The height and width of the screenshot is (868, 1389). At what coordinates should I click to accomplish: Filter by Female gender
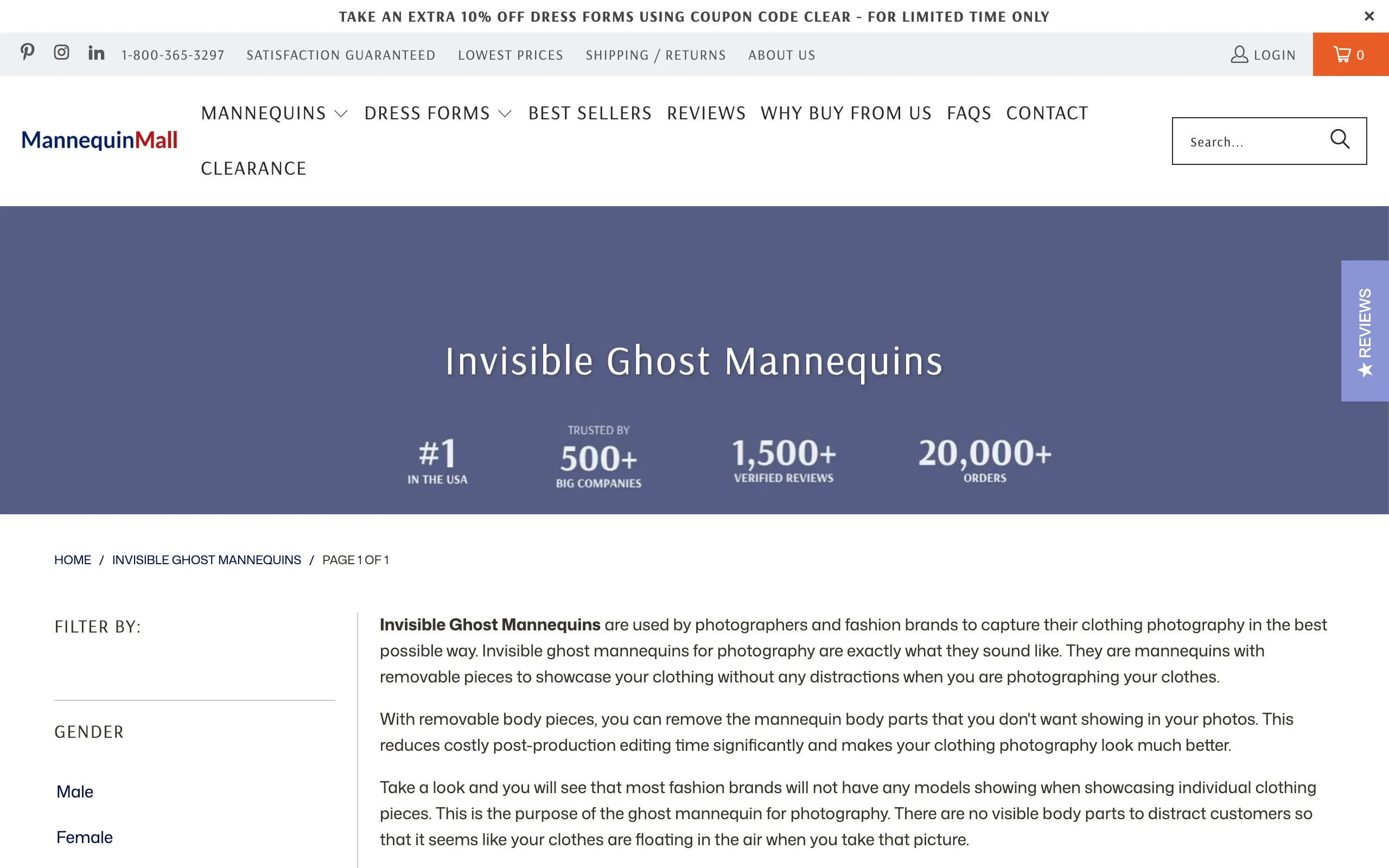point(85,837)
